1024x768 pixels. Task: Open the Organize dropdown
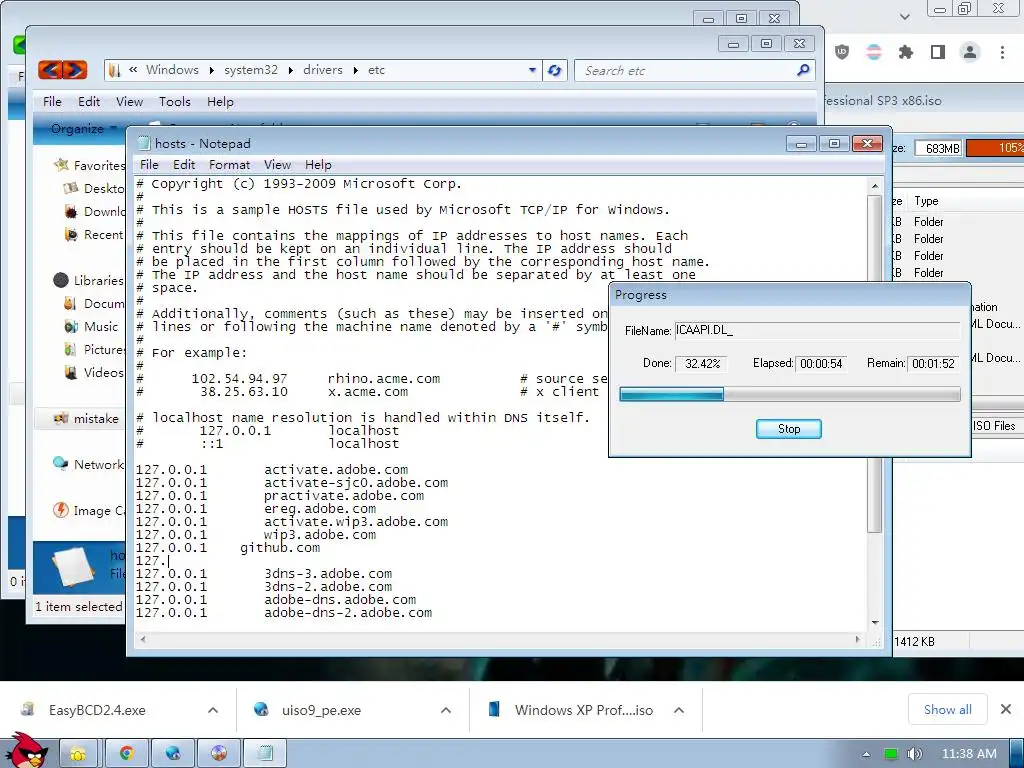pyautogui.click(x=84, y=129)
